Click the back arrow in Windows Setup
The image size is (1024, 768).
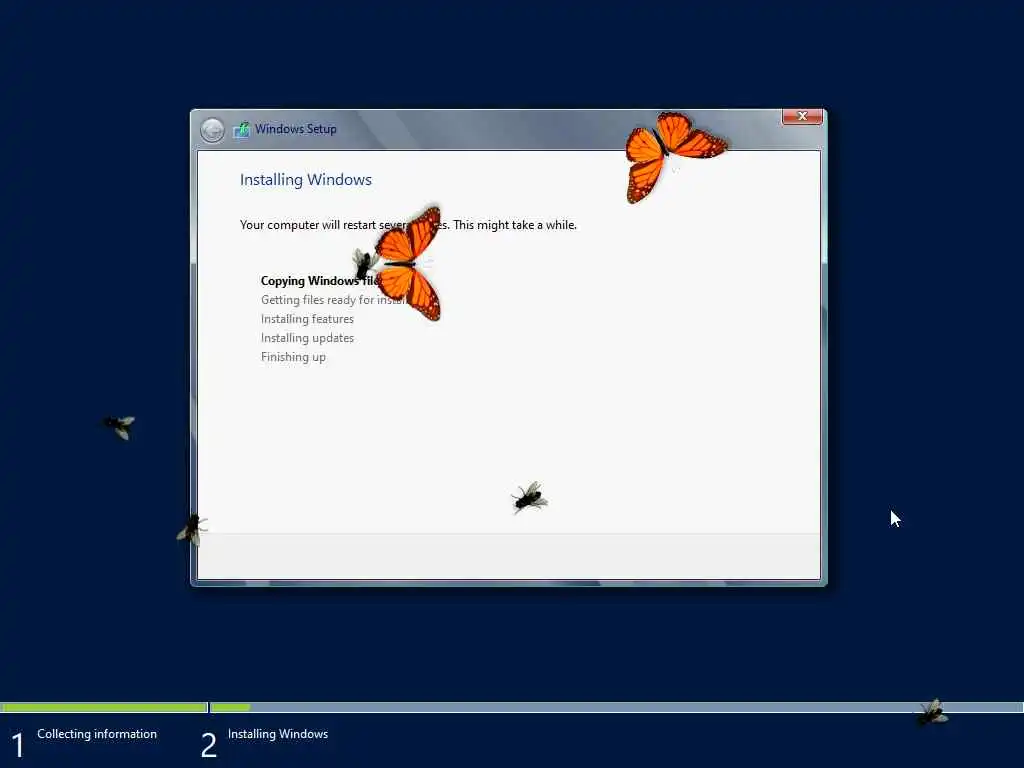click(x=212, y=130)
